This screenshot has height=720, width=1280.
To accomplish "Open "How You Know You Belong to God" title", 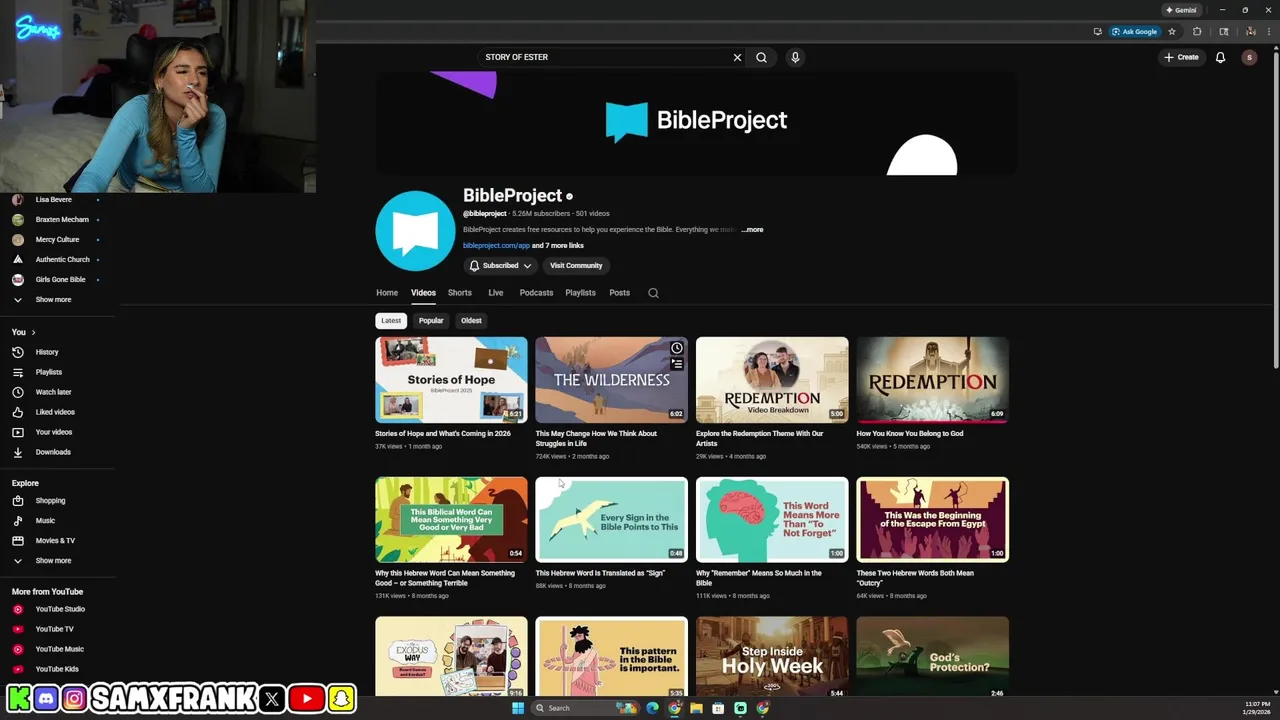I will (910, 433).
